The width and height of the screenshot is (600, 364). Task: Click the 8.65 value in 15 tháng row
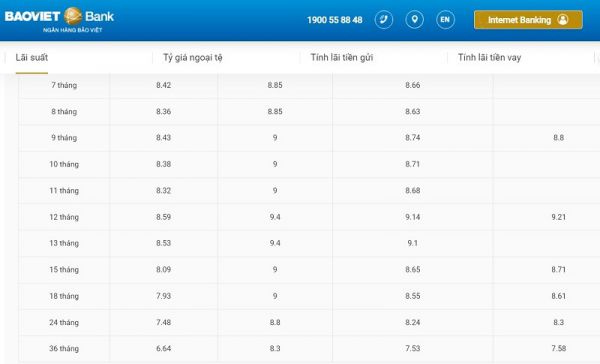[x=412, y=269]
